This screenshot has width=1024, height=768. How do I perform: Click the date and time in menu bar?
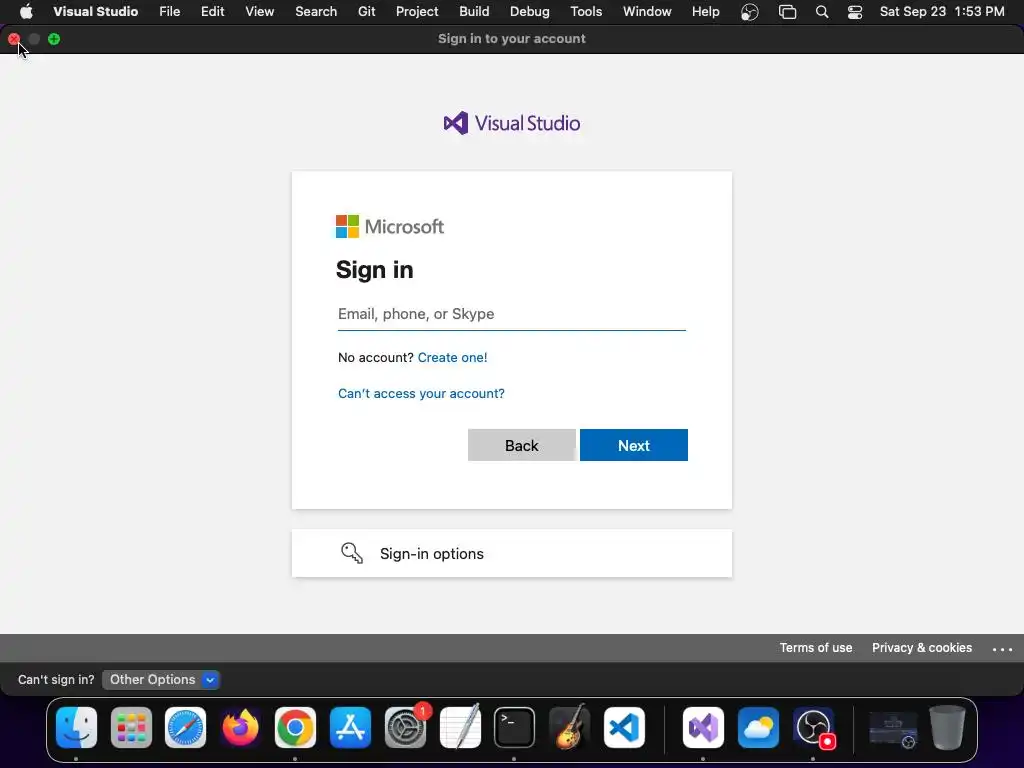(x=942, y=11)
